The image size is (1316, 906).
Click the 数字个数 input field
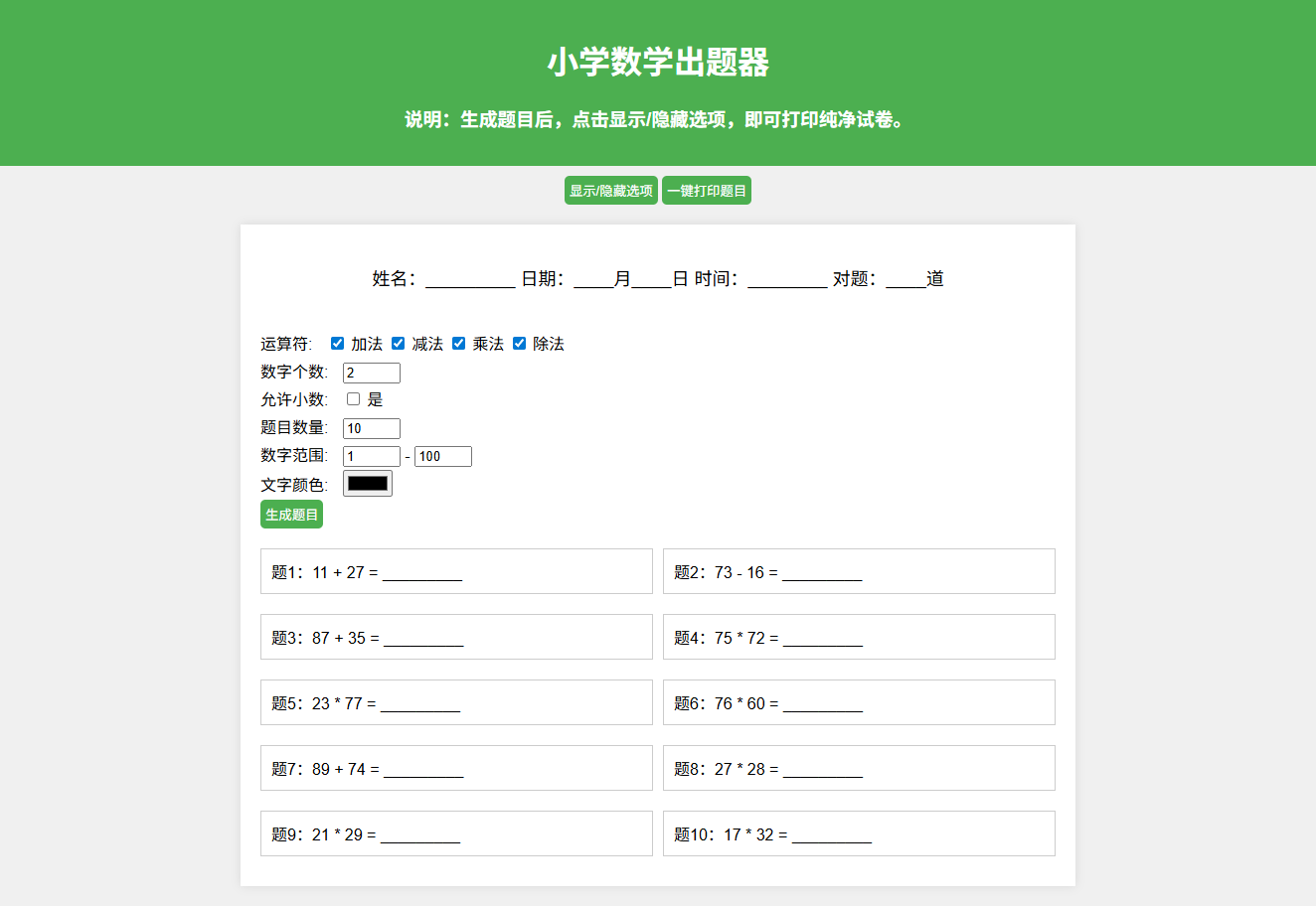click(x=371, y=373)
